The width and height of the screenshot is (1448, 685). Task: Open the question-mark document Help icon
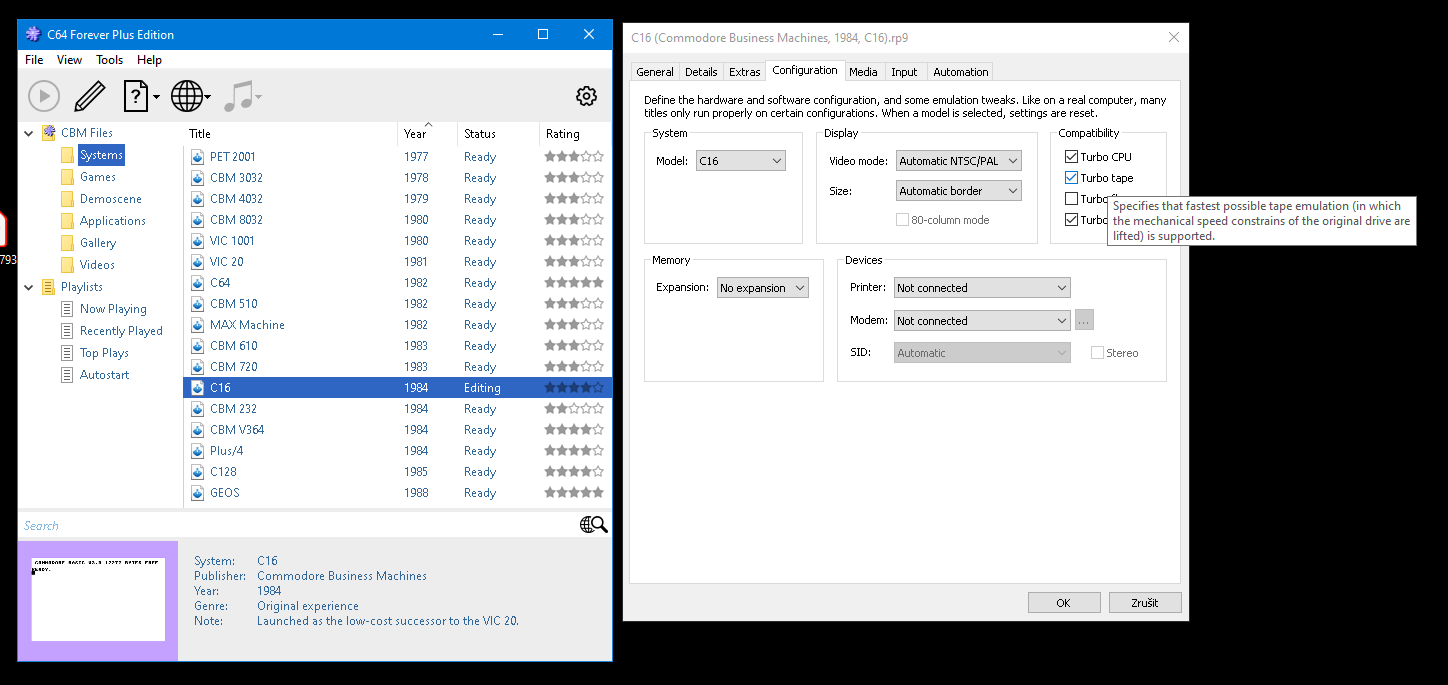[x=136, y=96]
